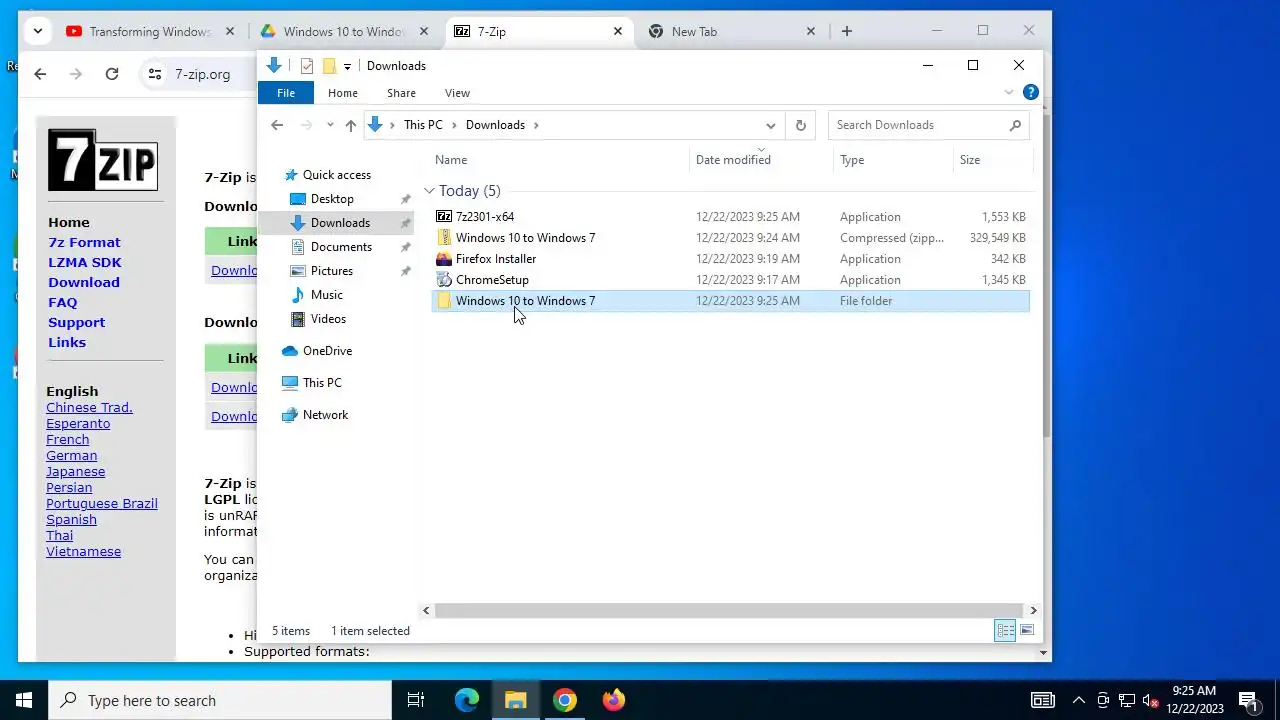Open Desktop in the navigation pane

tap(332, 199)
